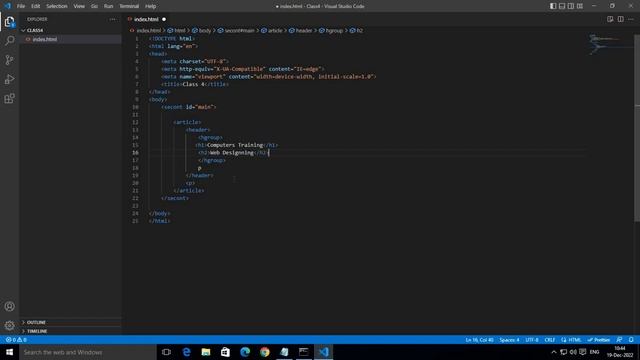Open the Edit menu
Image resolution: width=640 pixels, height=360 pixels.
(x=36, y=6)
